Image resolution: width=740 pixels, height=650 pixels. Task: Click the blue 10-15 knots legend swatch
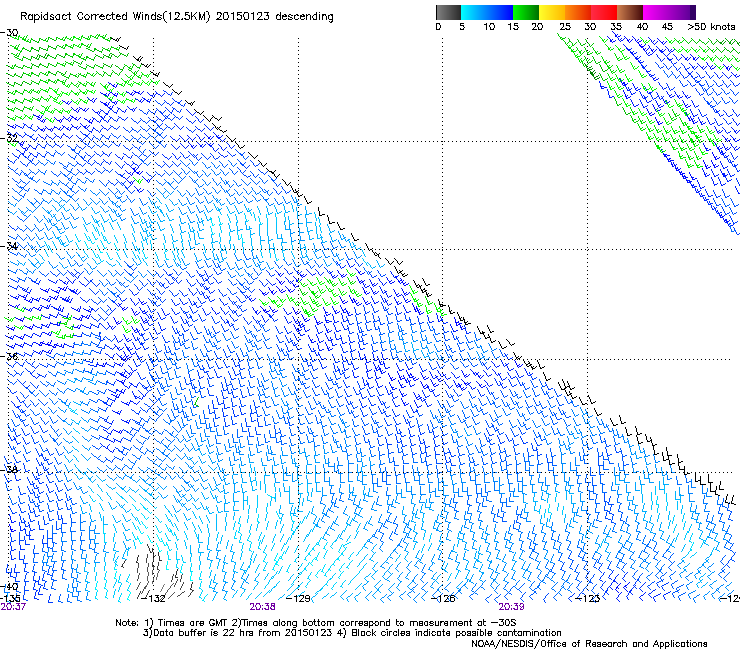point(500,12)
